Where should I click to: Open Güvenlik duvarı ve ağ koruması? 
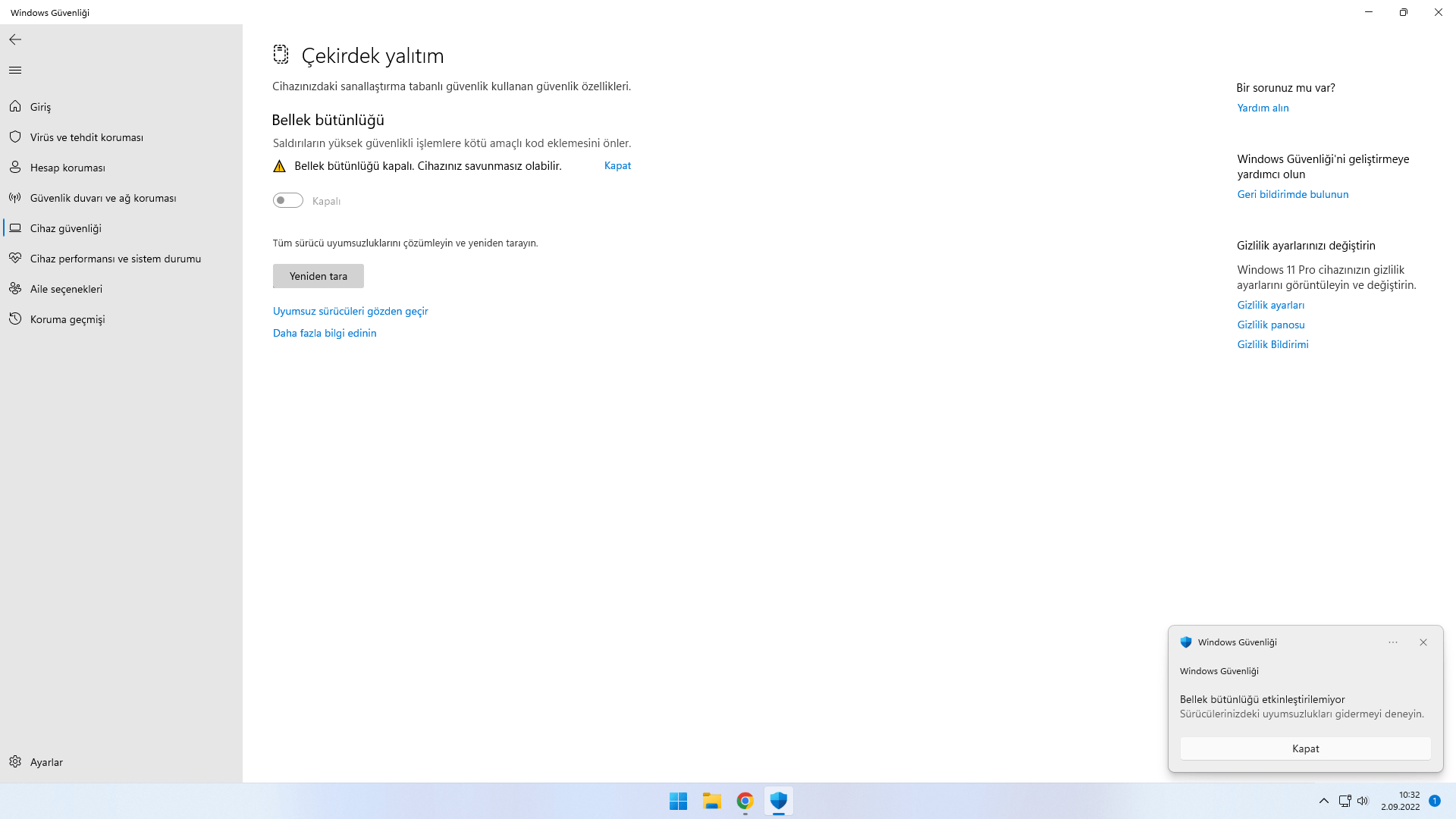pos(121,198)
